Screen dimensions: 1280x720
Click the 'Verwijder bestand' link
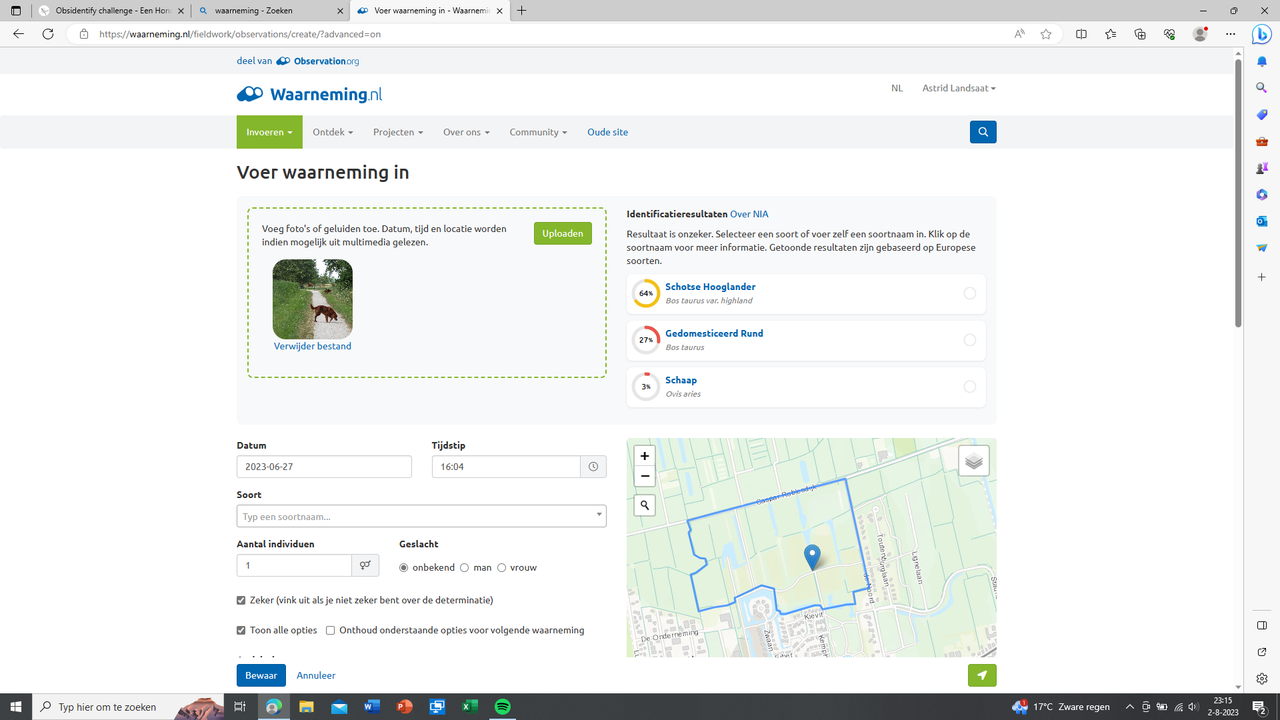tap(313, 346)
